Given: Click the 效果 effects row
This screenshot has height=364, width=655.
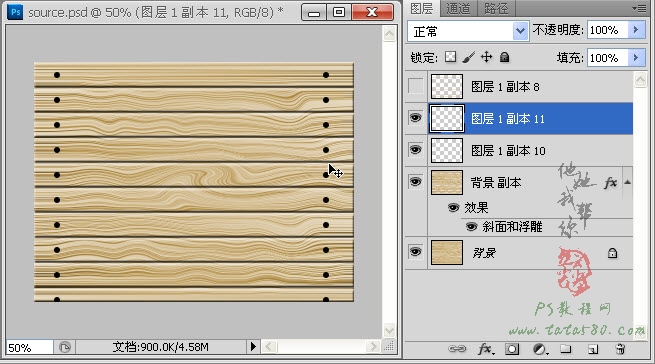Looking at the screenshot, I should click(531, 207).
